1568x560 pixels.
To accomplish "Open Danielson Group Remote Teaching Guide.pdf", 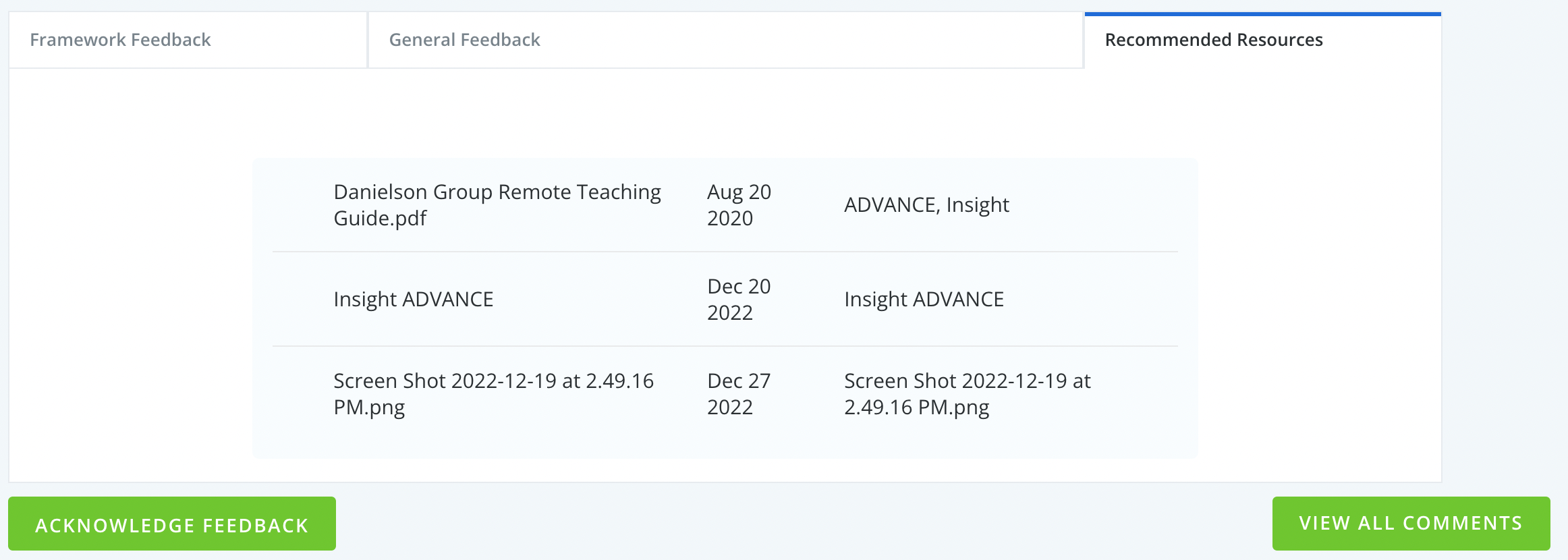I will pyautogui.click(x=497, y=192).
